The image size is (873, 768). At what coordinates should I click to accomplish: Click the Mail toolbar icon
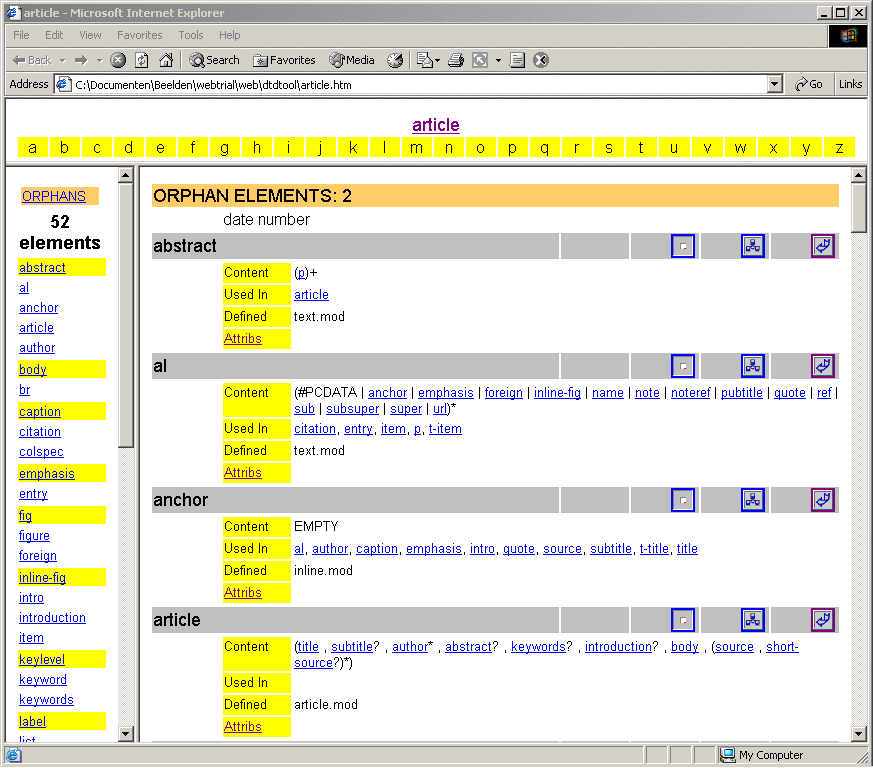click(425, 60)
